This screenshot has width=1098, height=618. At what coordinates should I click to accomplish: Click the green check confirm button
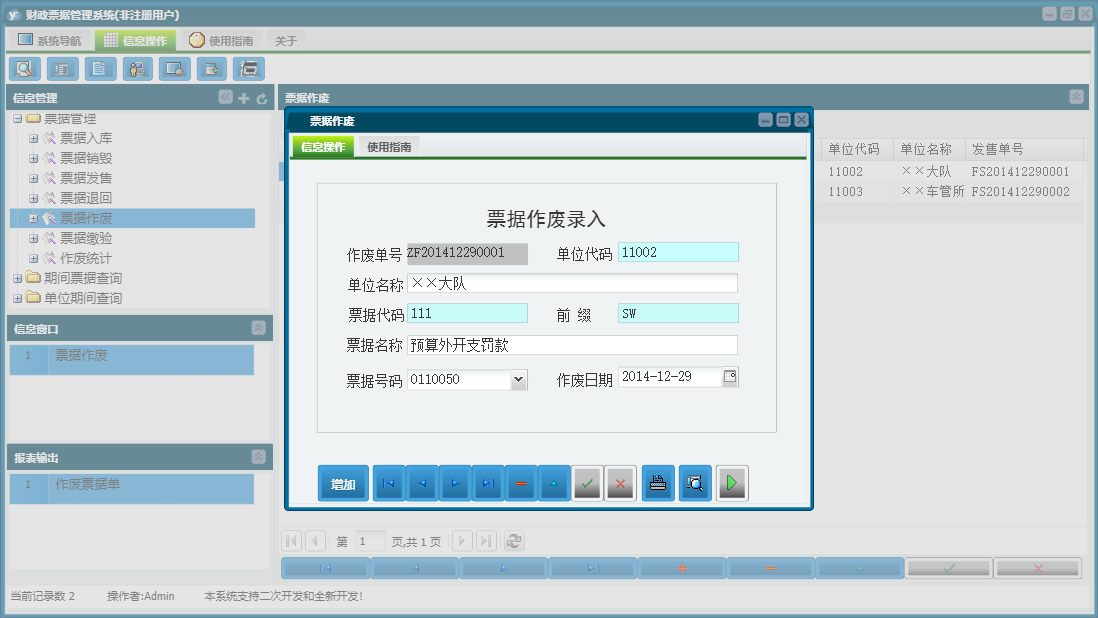coord(588,483)
